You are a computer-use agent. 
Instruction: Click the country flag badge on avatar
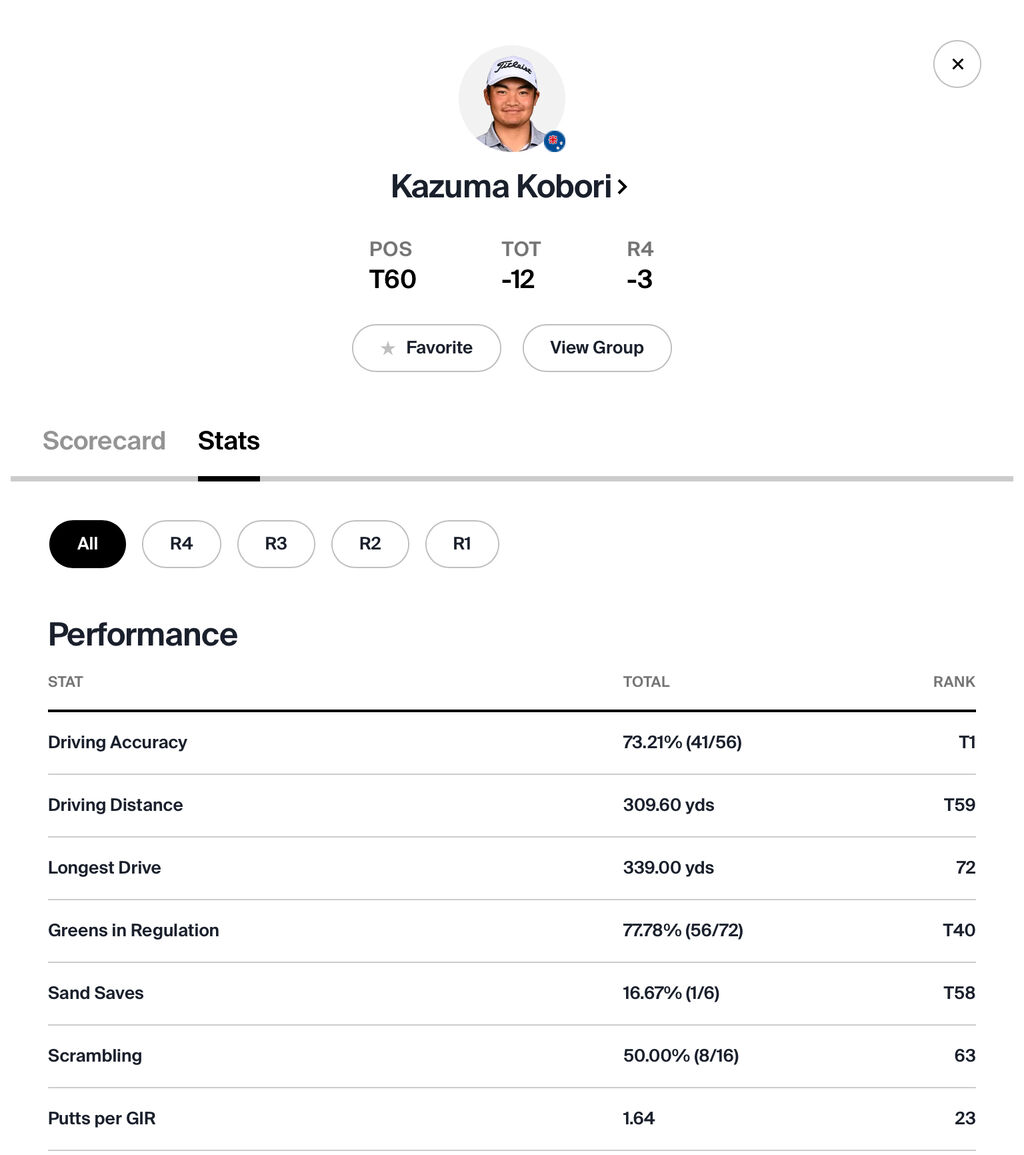554,141
